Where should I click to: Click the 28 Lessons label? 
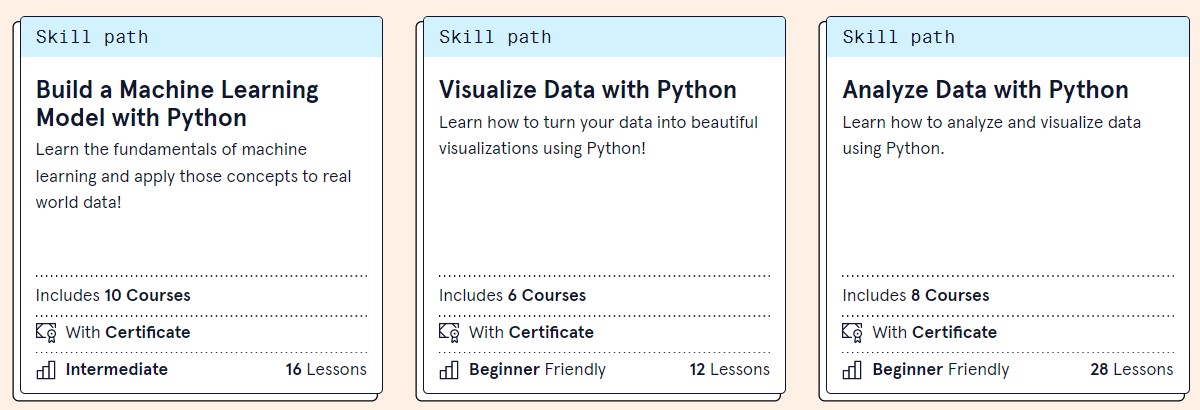pos(1131,369)
